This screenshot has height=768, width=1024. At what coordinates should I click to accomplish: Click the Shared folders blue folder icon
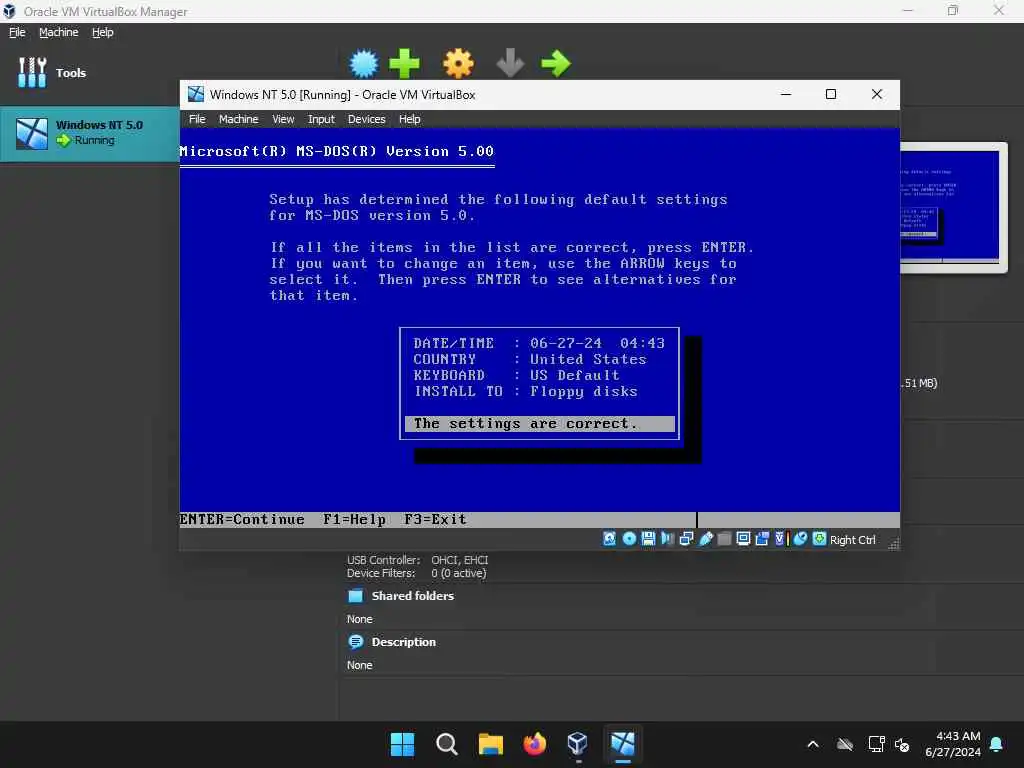(x=355, y=596)
